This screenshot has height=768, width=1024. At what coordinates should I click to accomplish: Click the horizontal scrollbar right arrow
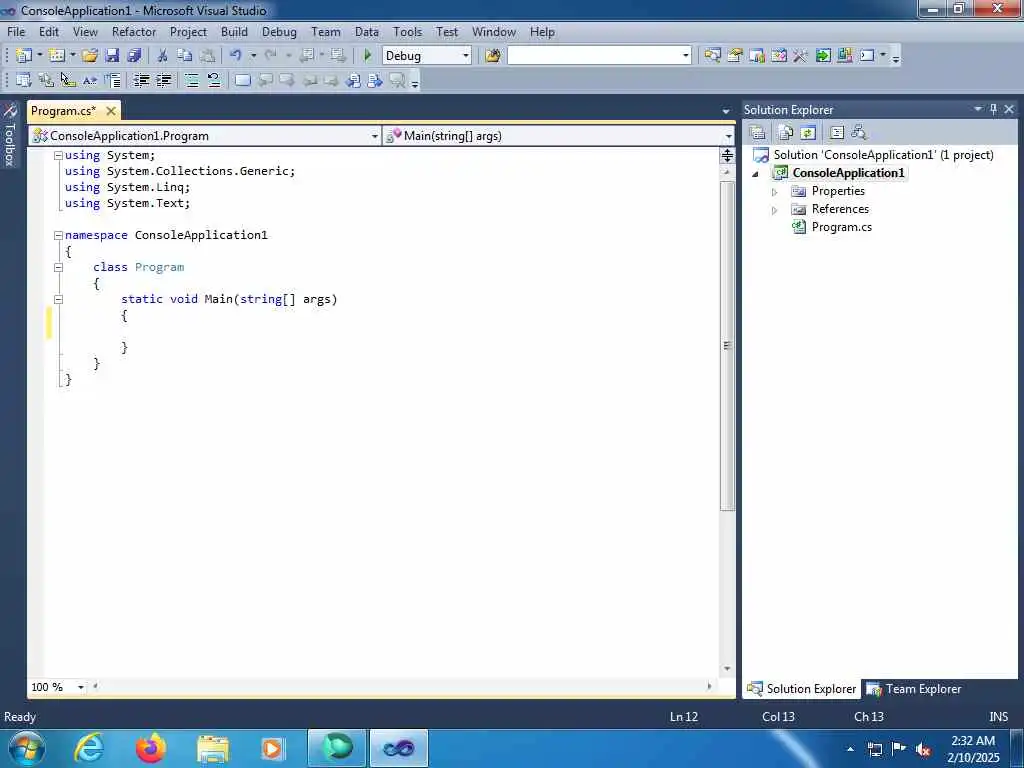pyautogui.click(x=709, y=686)
